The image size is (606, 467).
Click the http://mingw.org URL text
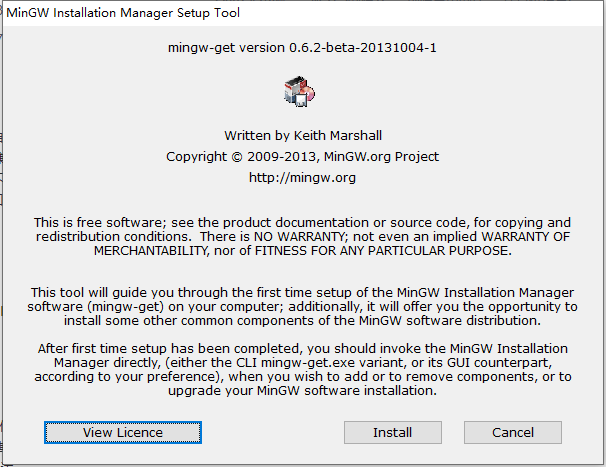coord(302,177)
